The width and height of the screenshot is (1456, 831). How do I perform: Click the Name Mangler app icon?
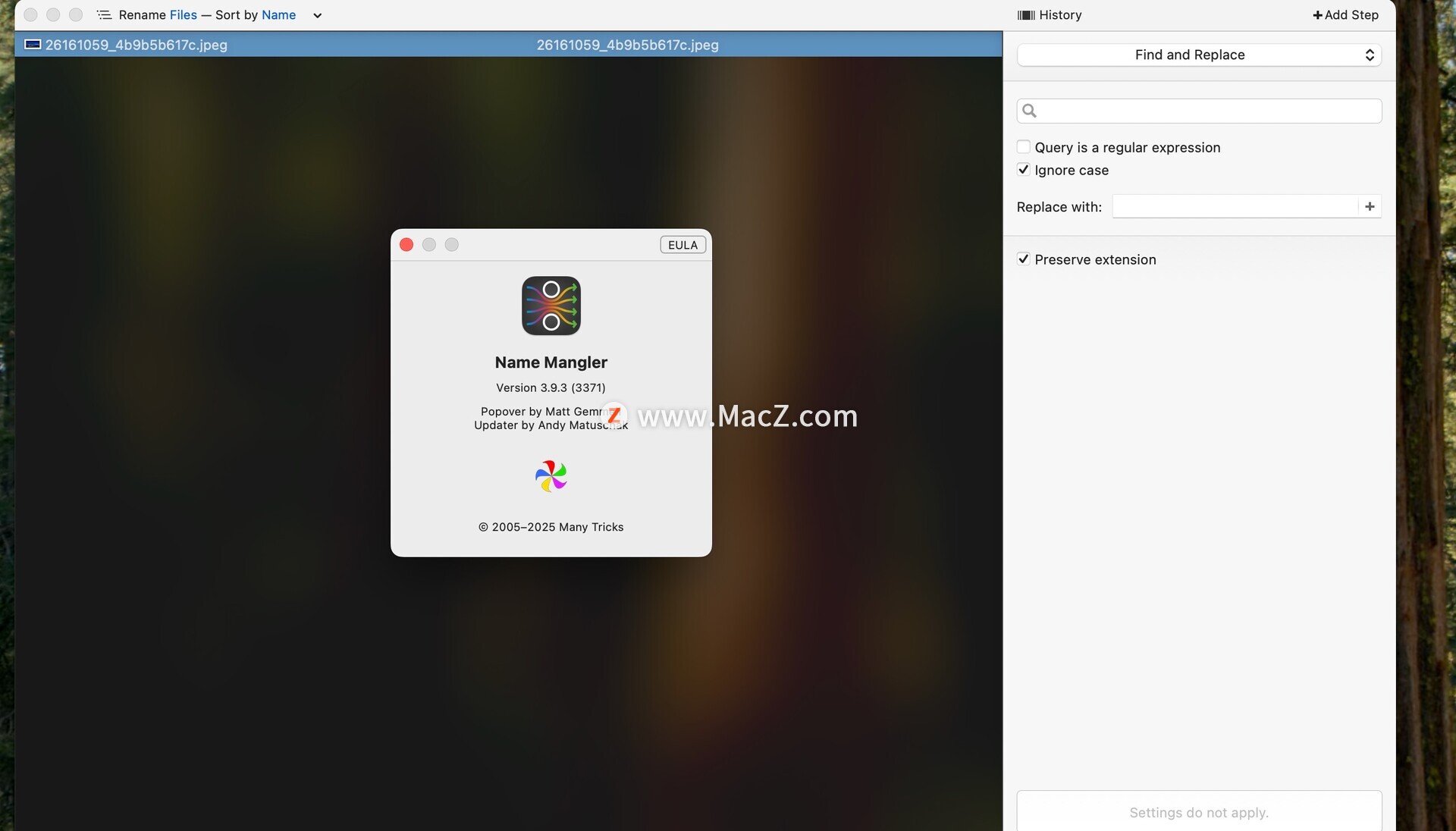tap(551, 306)
